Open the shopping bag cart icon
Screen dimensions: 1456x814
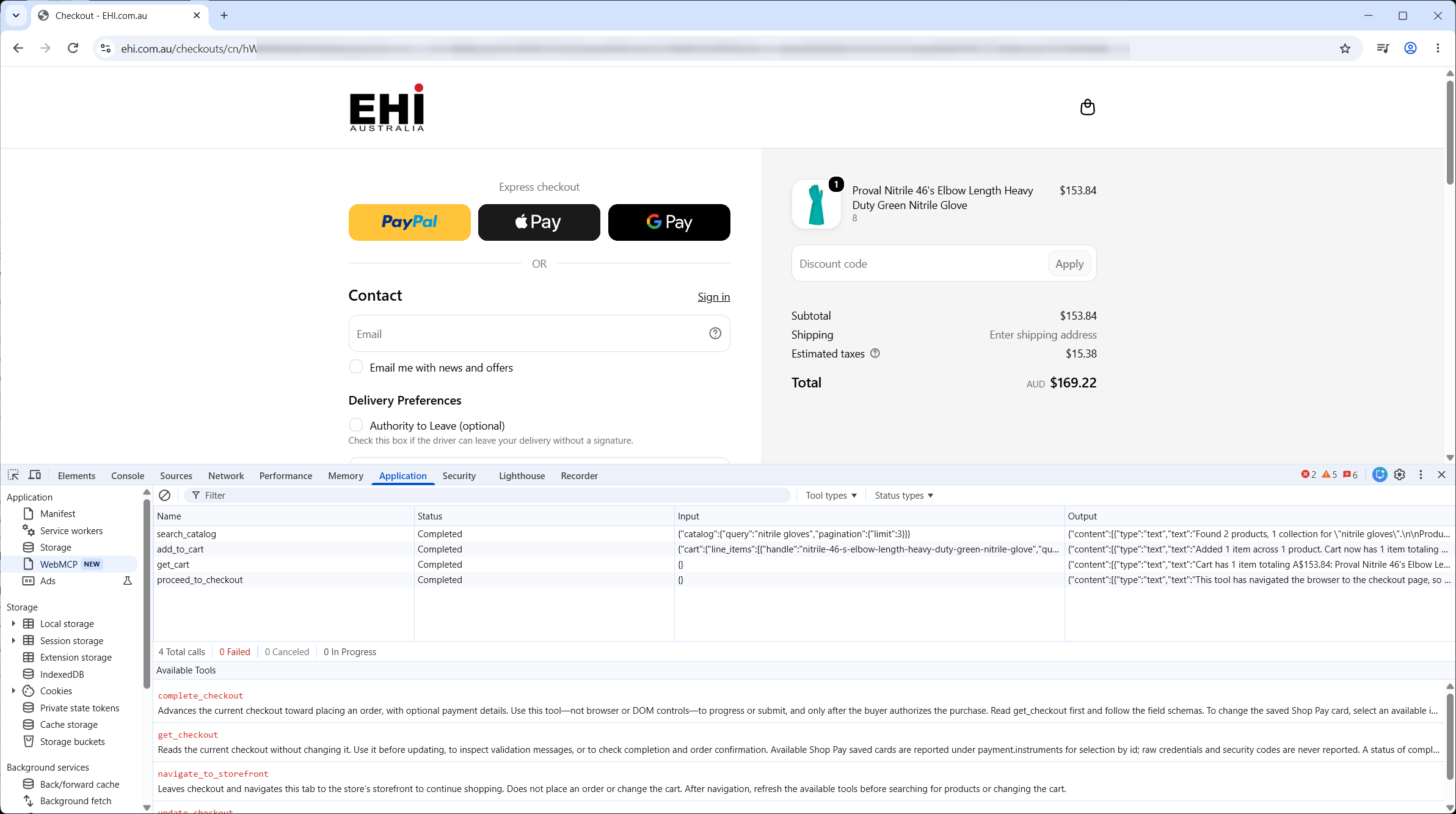tap(1087, 108)
